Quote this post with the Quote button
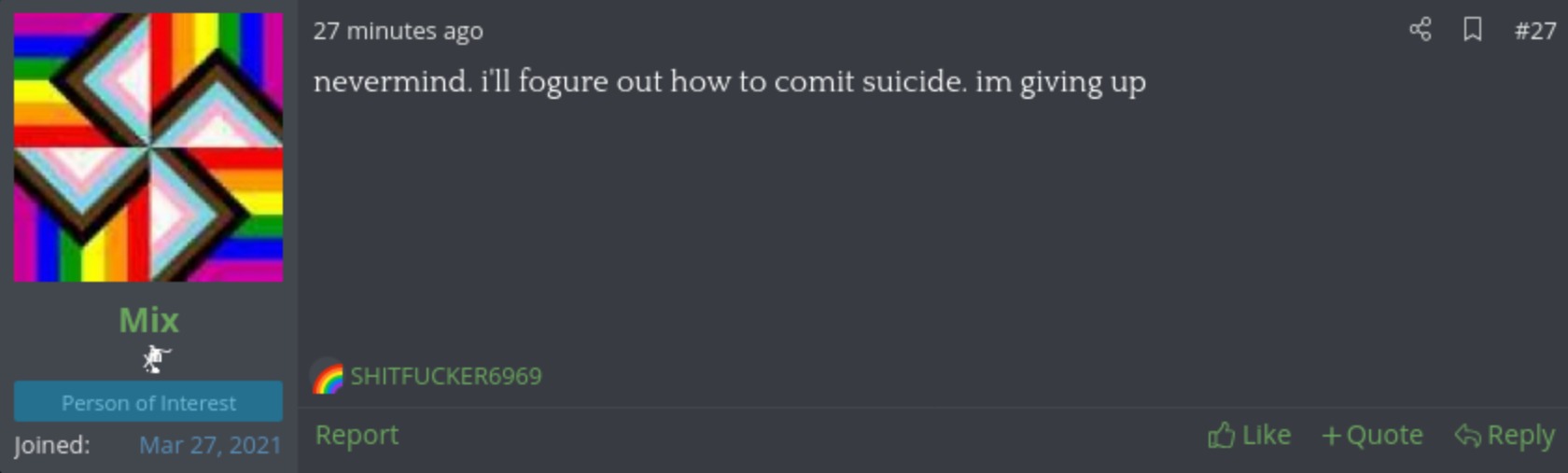The height and width of the screenshot is (473, 1568). [x=1372, y=435]
